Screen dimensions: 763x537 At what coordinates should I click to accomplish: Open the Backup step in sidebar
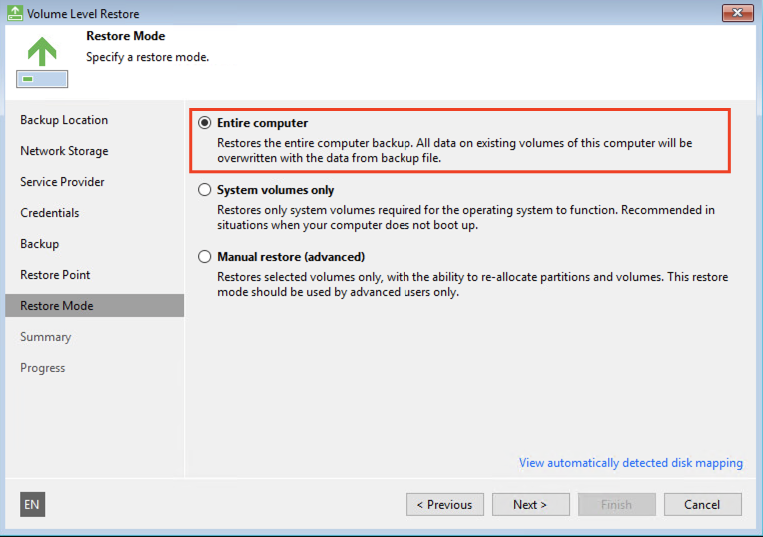[x=40, y=244]
